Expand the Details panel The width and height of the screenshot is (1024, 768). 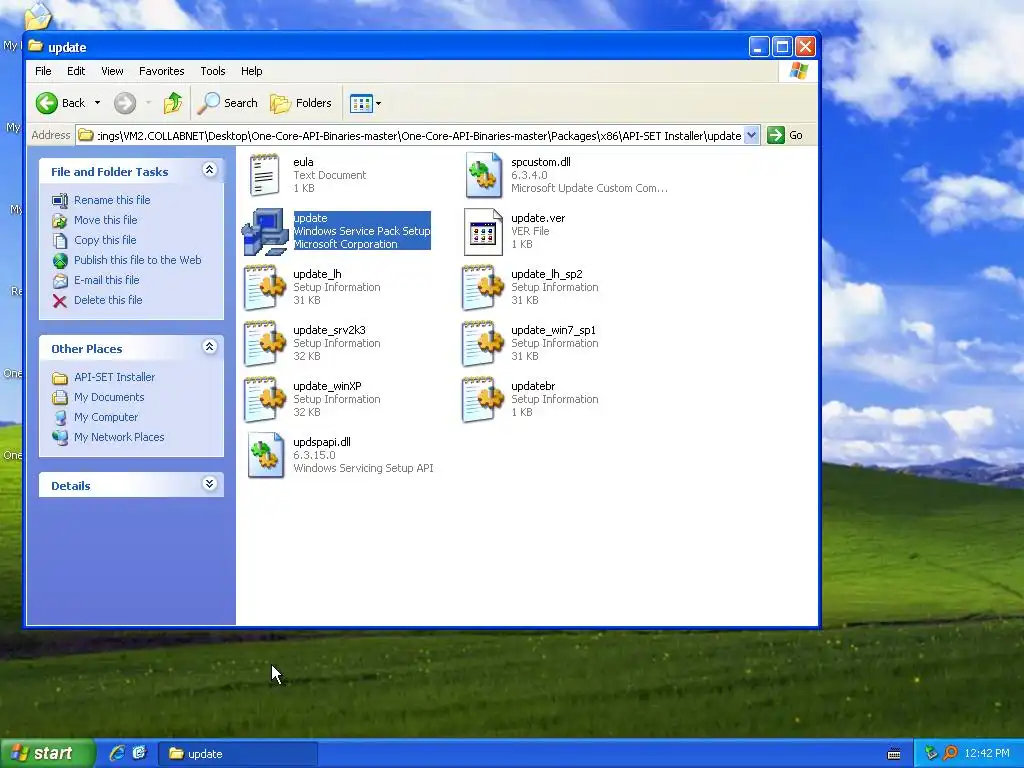(210, 484)
